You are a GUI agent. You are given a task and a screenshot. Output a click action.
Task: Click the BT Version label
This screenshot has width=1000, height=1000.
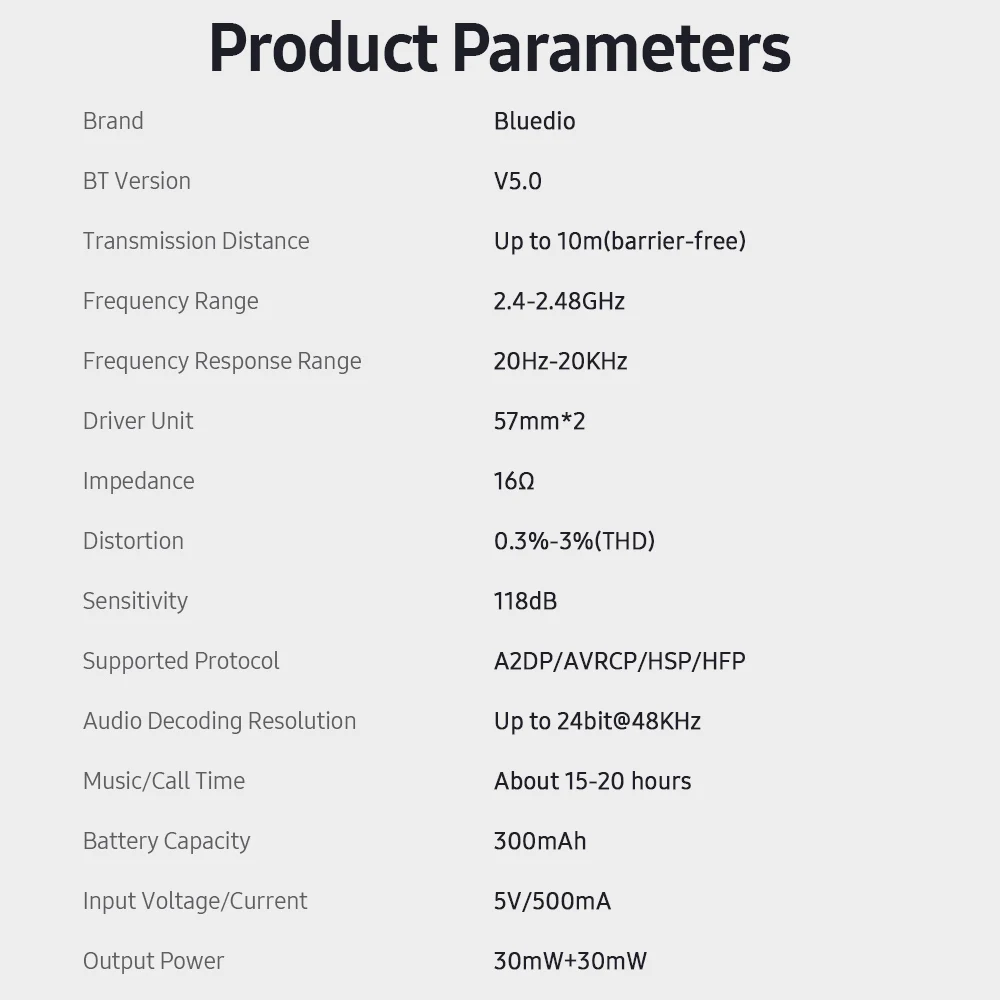point(136,181)
